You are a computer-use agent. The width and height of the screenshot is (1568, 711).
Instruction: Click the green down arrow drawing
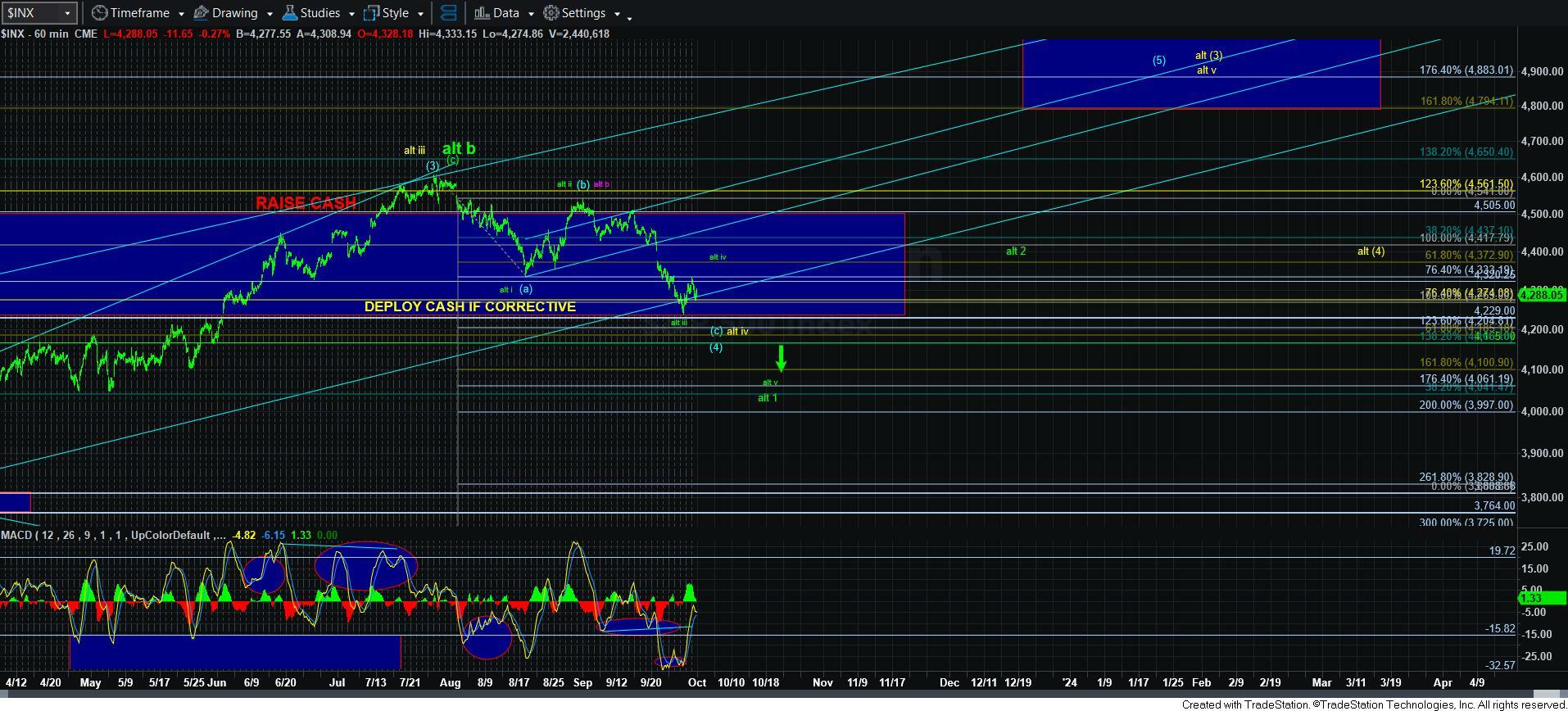point(782,359)
